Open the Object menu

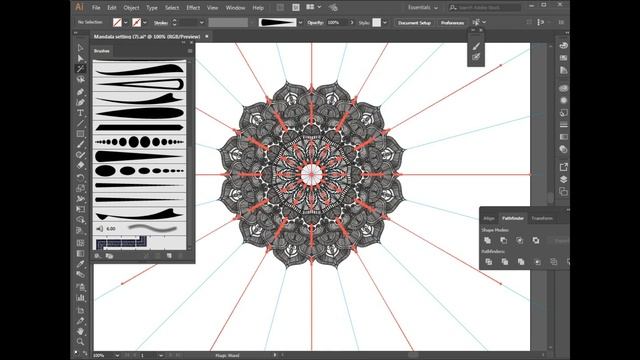click(131, 8)
